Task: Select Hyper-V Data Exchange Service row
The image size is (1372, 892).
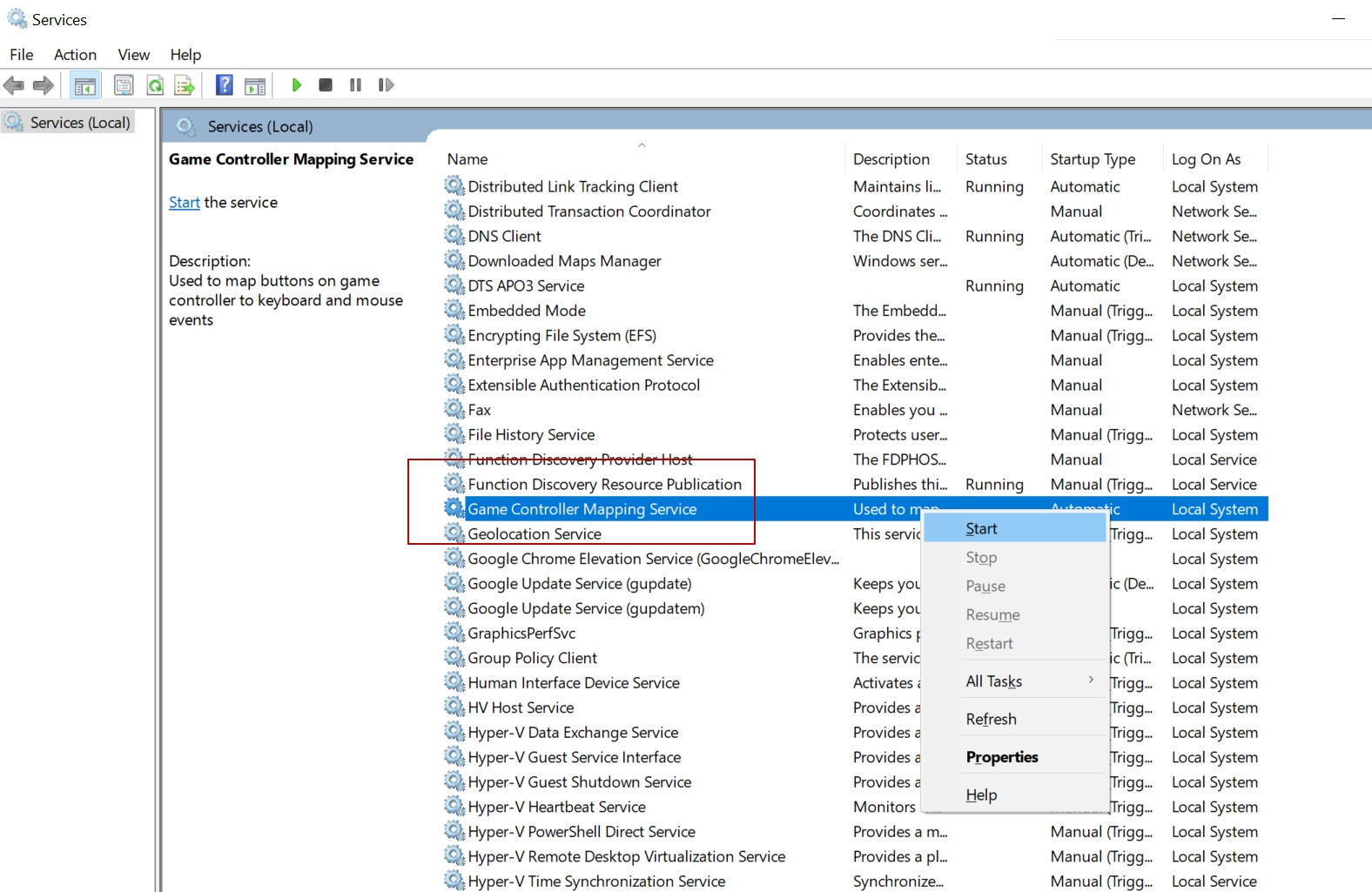Action: 855,732
